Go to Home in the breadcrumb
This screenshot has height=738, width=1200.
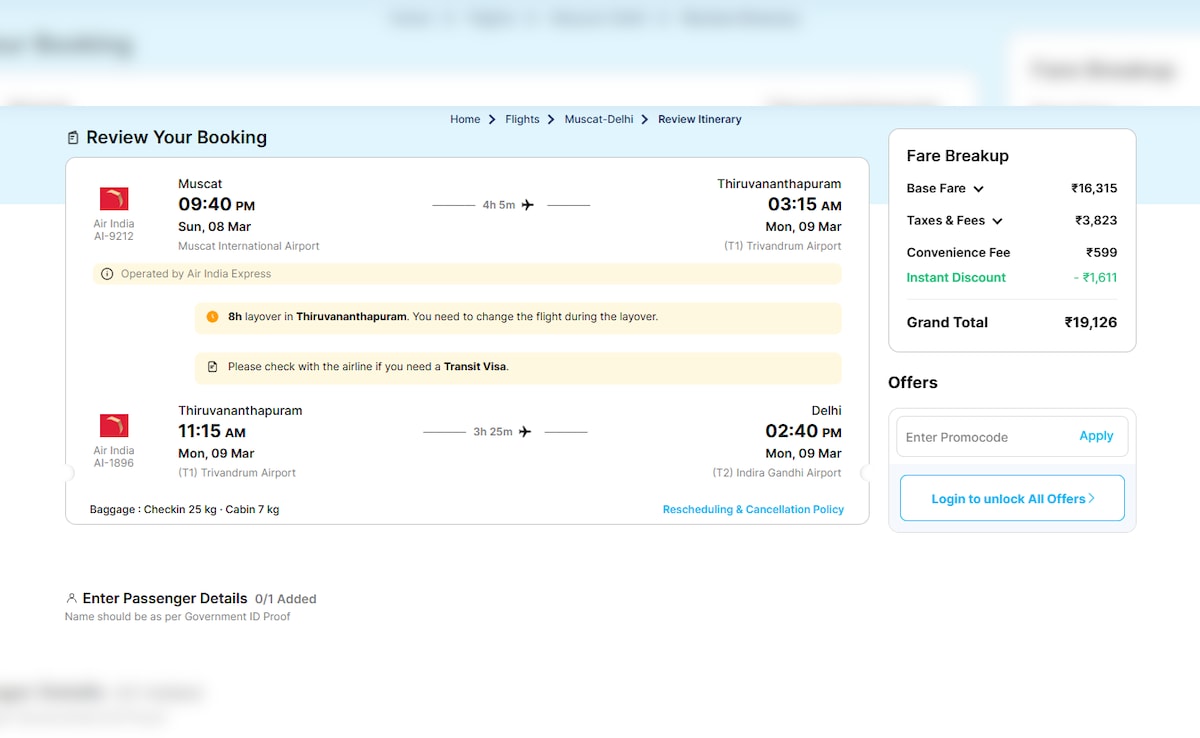click(x=465, y=119)
